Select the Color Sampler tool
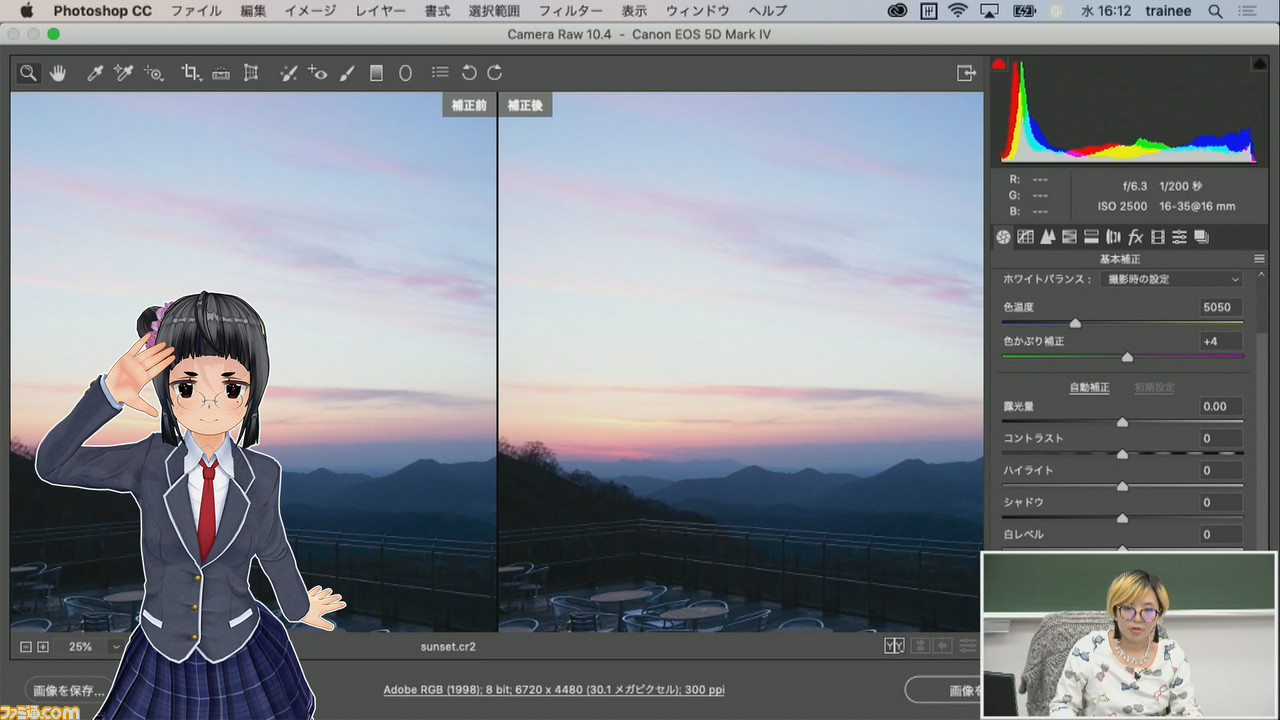Viewport: 1280px width, 720px height. coord(124,73)
